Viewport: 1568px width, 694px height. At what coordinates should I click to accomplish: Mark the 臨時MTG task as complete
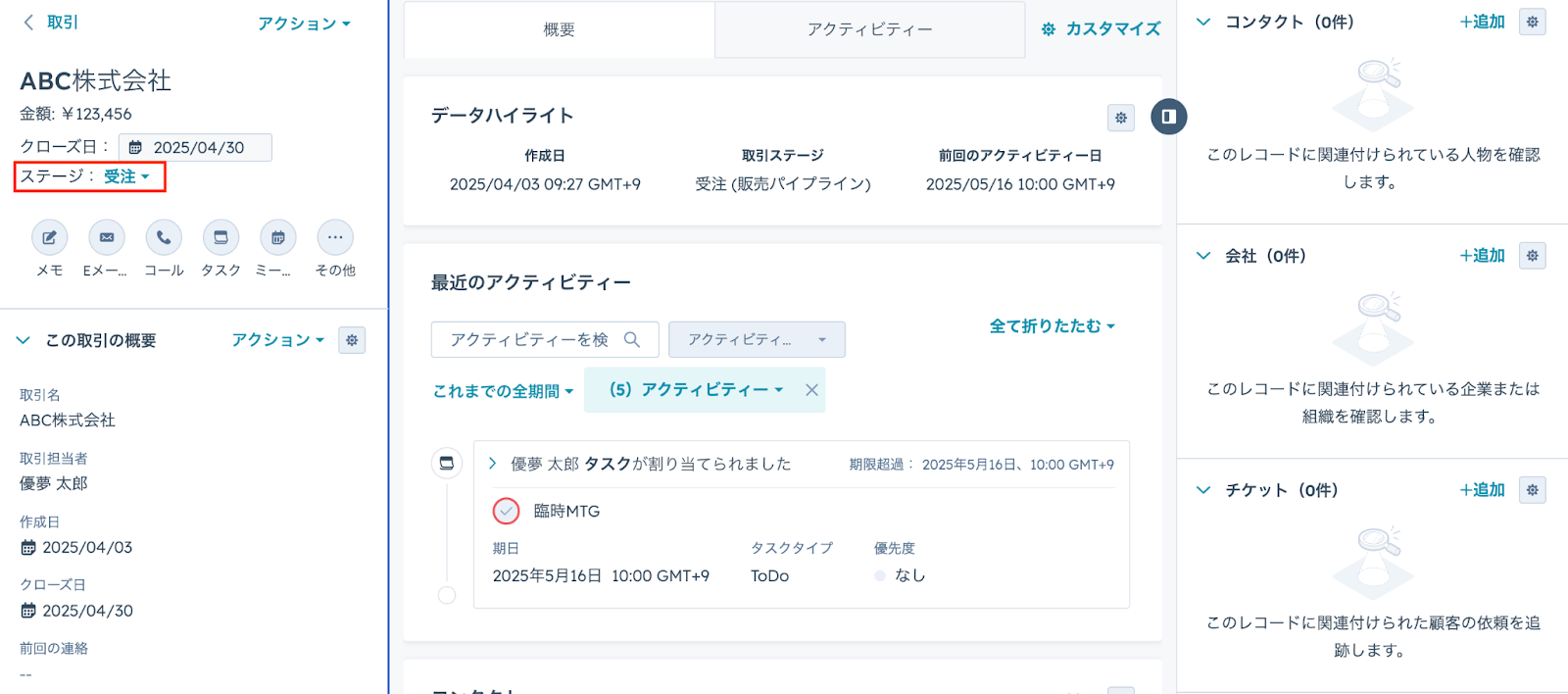coord(506,511)
